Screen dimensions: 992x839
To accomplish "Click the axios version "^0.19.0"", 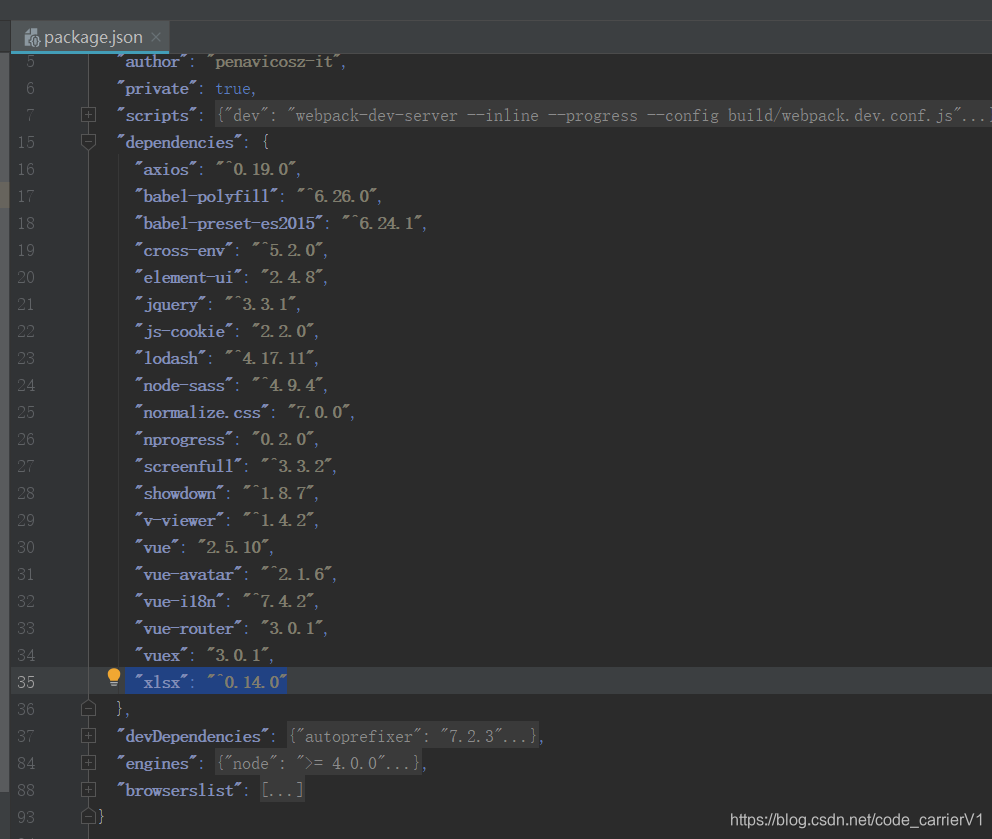I will tap(257, 170).
